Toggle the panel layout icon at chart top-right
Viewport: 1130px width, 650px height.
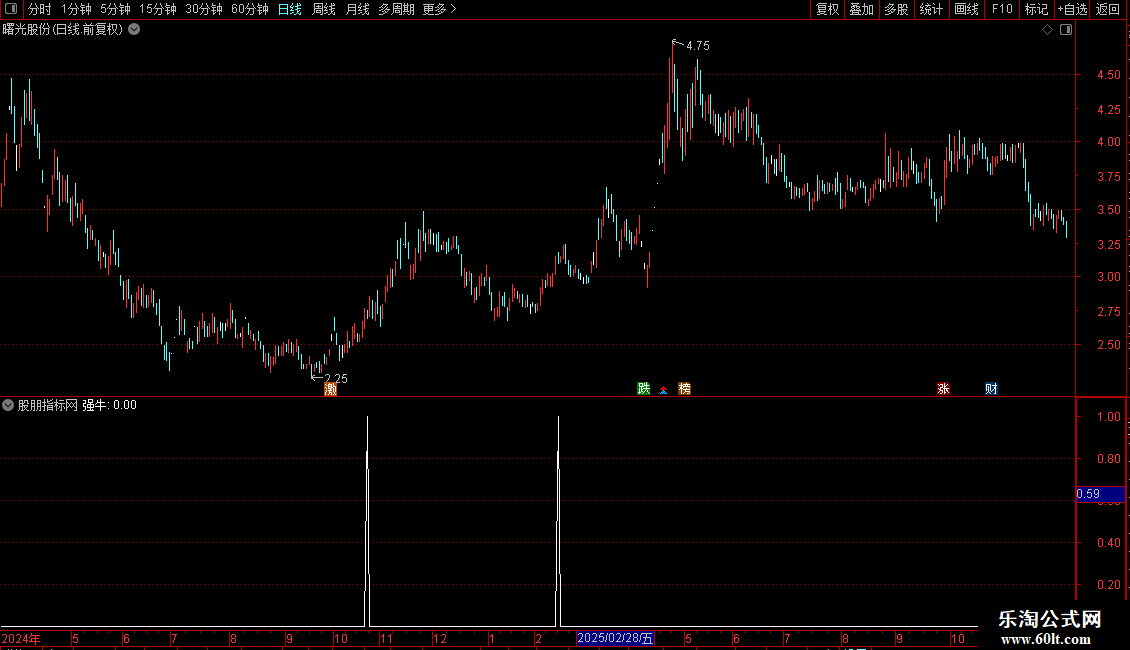pos(1066,30)
